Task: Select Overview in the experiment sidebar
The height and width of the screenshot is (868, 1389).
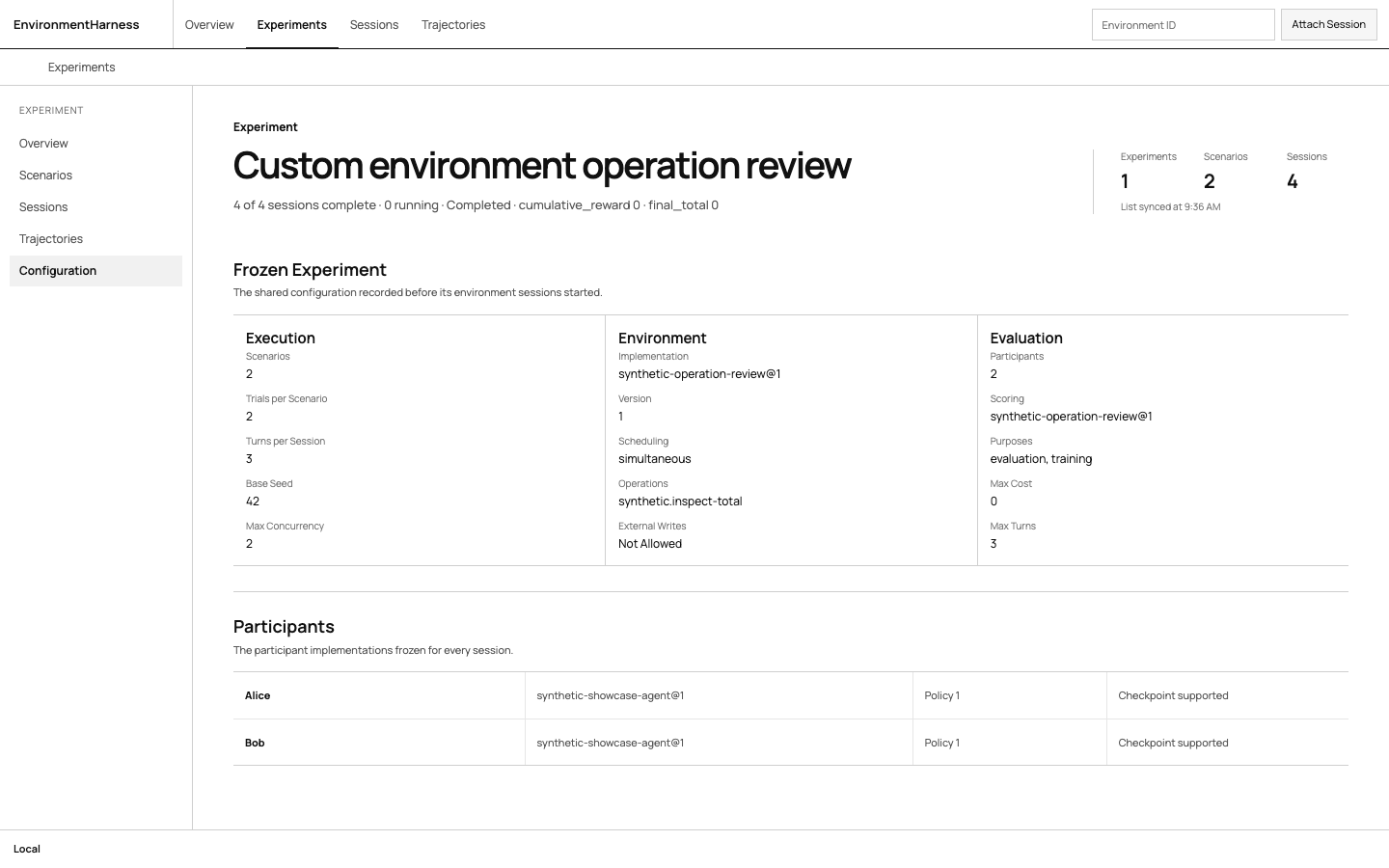Action: click(x=95, y=144)
